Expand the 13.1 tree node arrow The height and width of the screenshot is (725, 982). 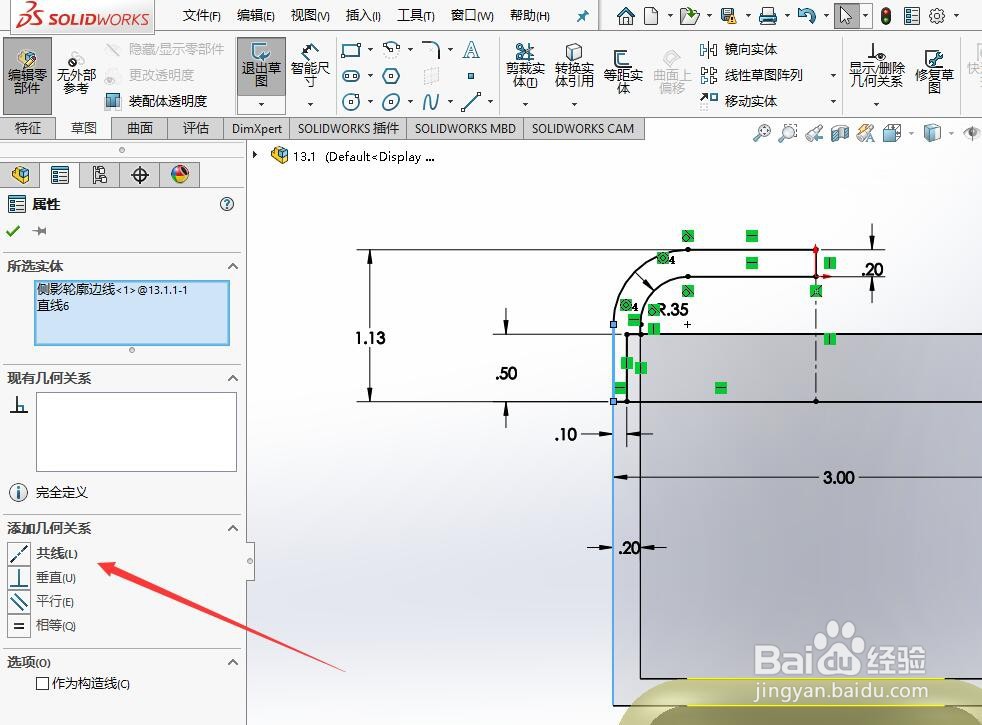[255, 154]
